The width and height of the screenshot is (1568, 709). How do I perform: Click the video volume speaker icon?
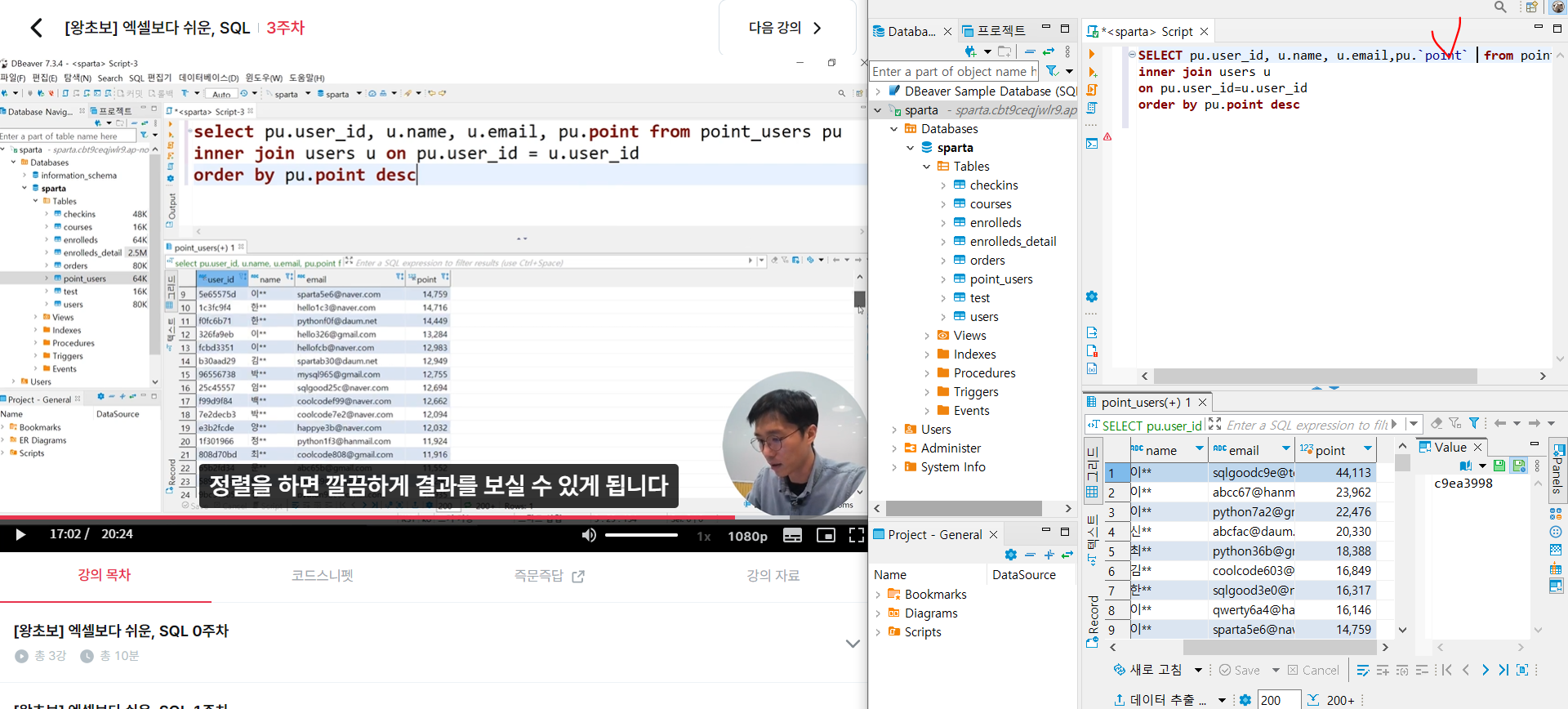tap(589, 535)
